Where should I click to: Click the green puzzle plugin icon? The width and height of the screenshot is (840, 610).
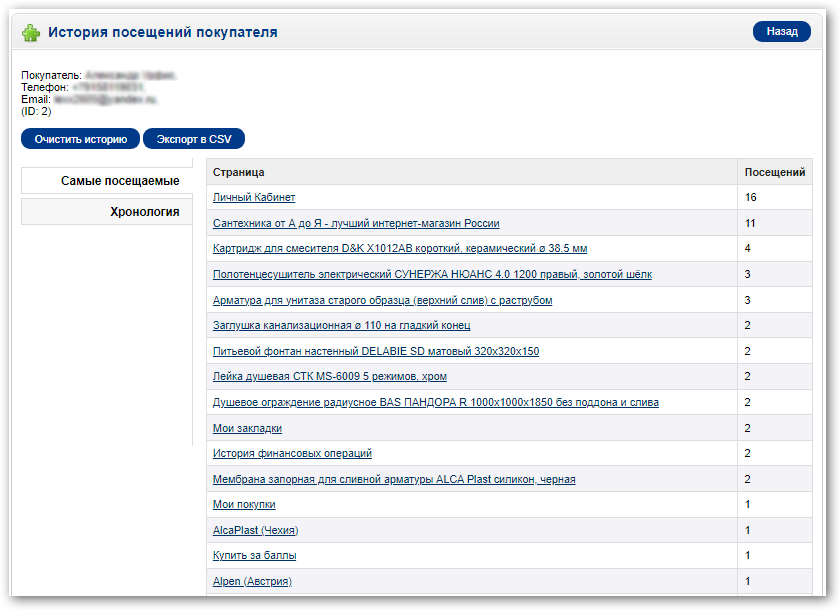(x=31, y=33)
